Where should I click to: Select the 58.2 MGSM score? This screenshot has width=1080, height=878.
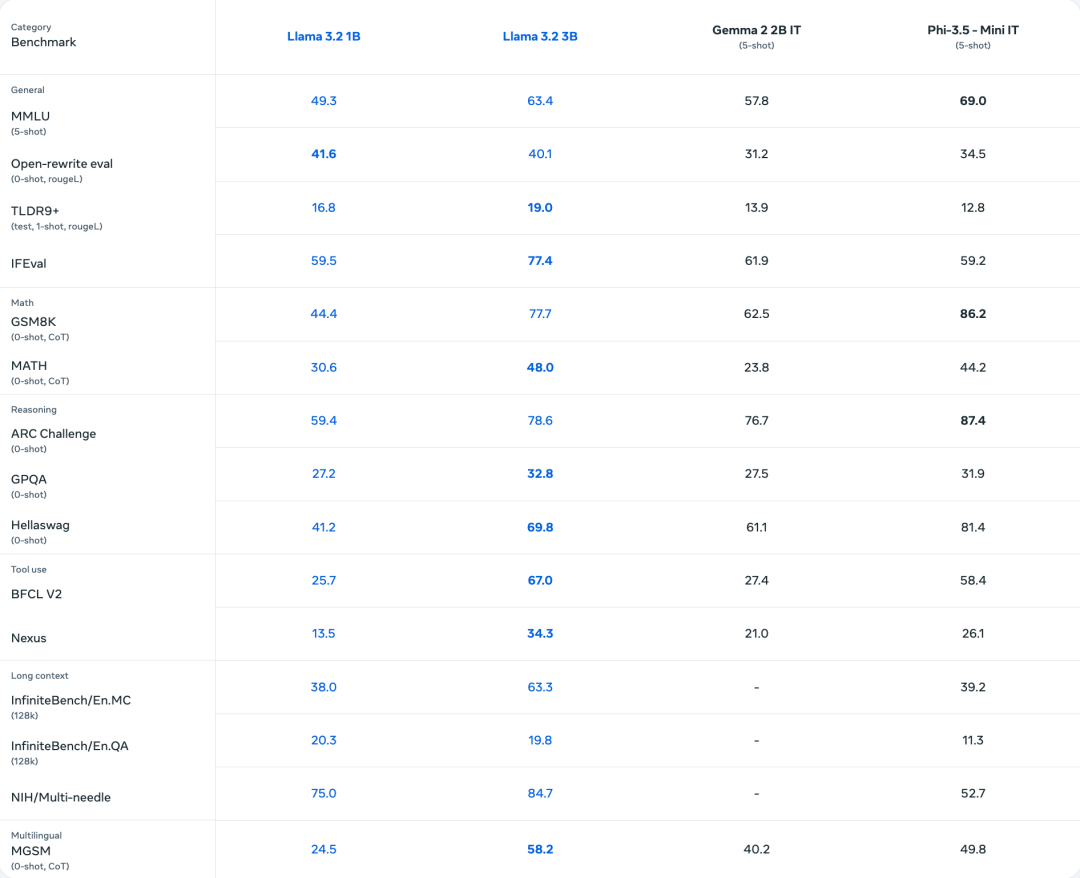tap(540, 849)
